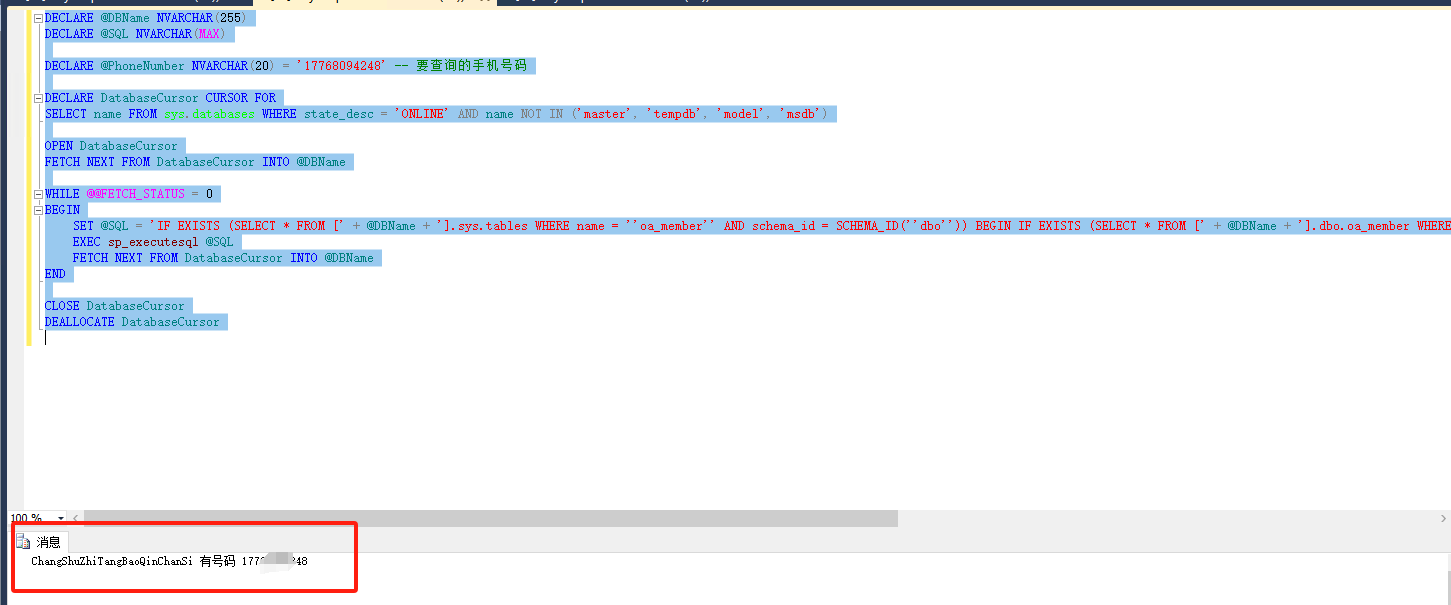This screenshot has height=605, width=1451.
Task: Click the horizontal scrollbar right arrow
Action: pos(1443,519)
